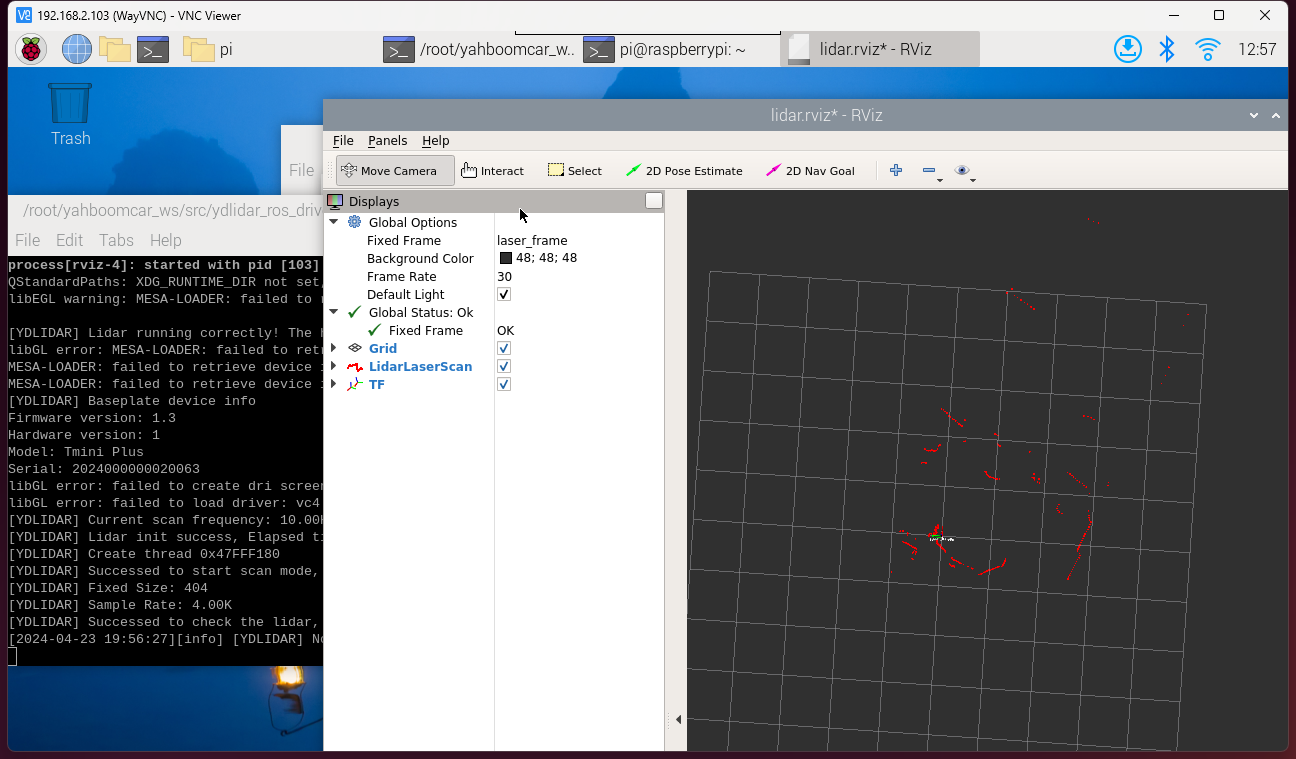
Task: Toggle the Default Light checkbox
Action: 504,294
